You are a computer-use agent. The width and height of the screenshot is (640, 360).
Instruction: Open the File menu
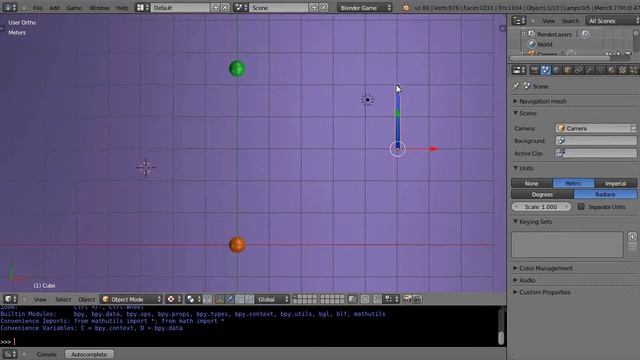tap(38, 8)
